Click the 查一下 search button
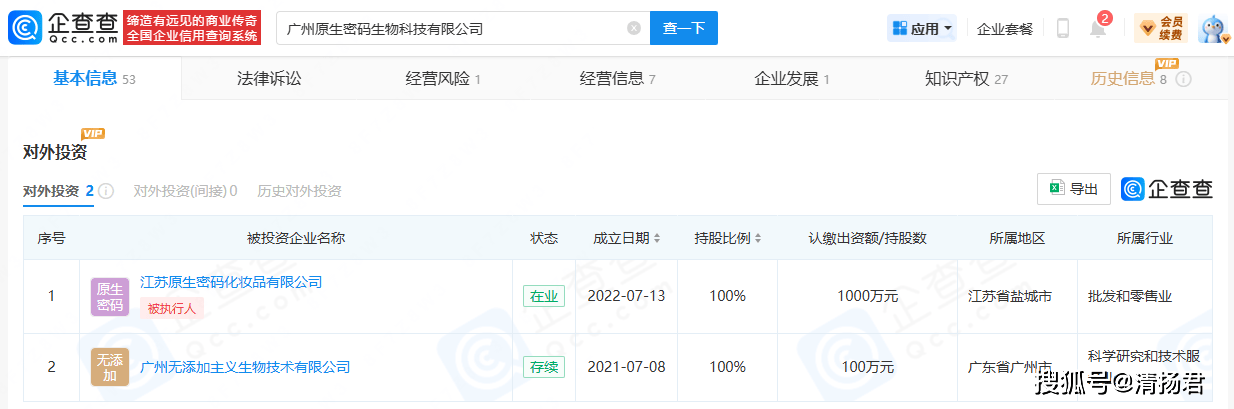This screenshot has height=409, width=1234. [x=684, y=28]
